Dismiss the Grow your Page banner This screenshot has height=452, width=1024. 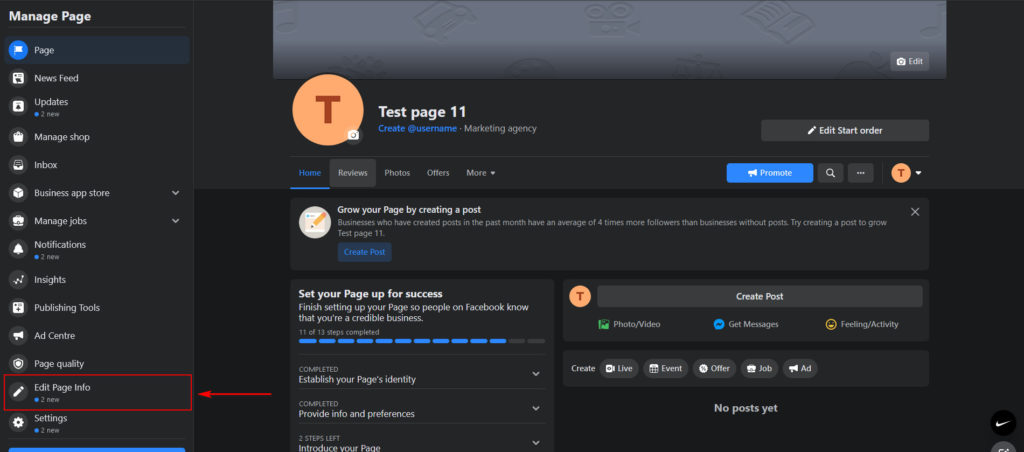coord(915,212)
